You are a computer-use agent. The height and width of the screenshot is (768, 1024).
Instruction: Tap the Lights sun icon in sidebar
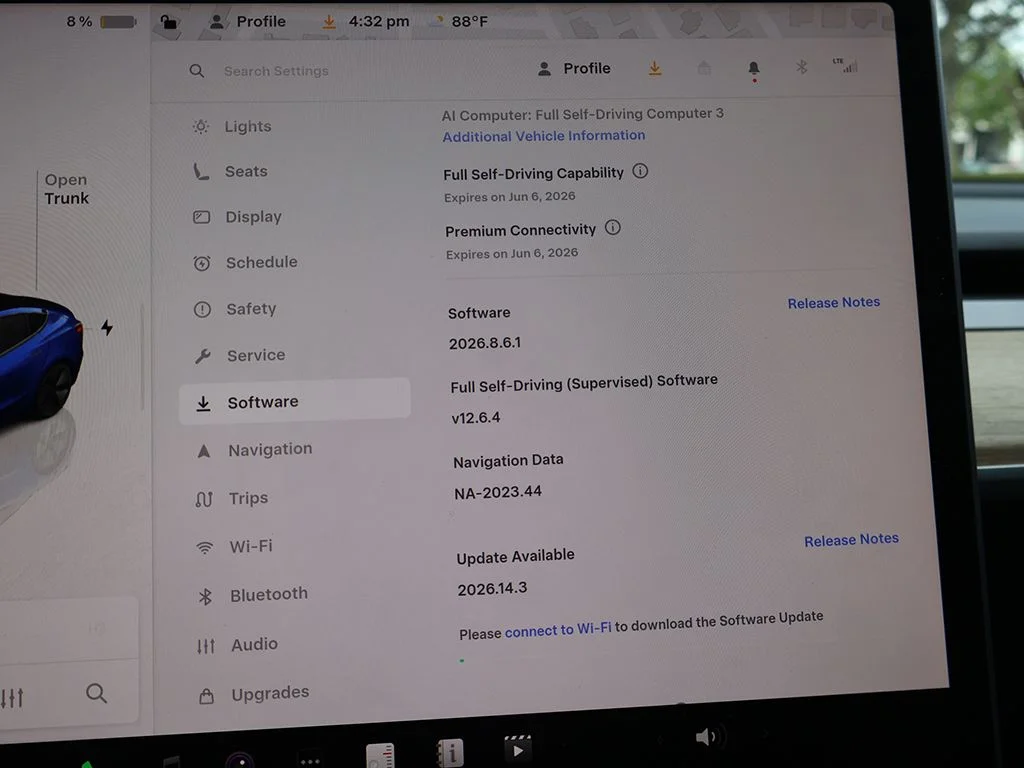click(201, 126)
